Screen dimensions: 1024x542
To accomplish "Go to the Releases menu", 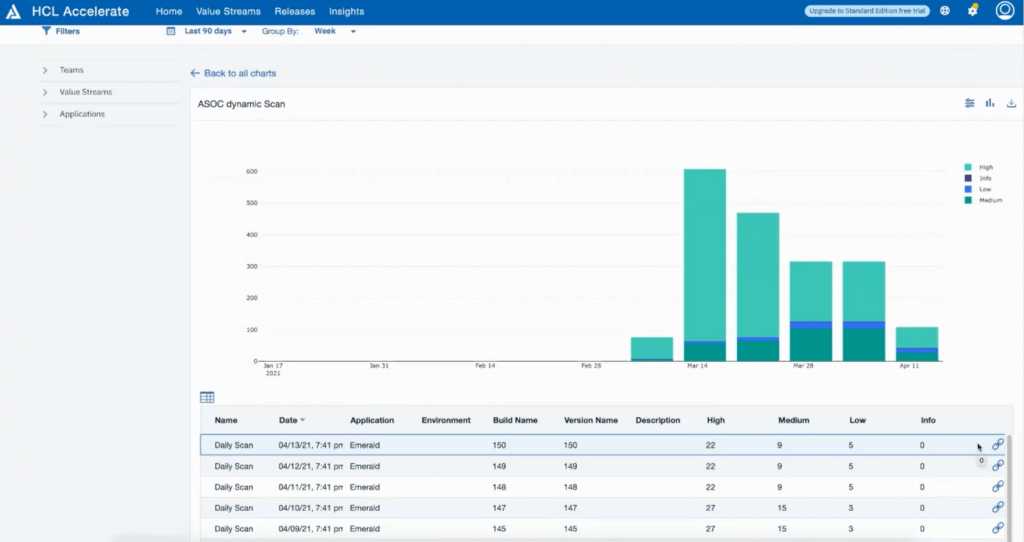I will tap(294, 12).
